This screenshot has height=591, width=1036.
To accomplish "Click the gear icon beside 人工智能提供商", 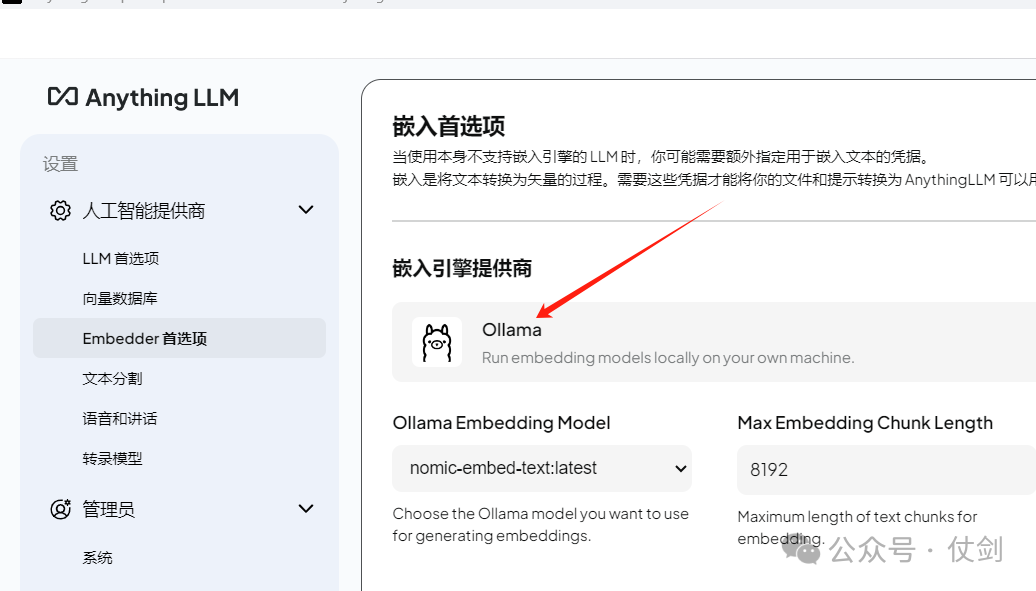I will (60, 211).
